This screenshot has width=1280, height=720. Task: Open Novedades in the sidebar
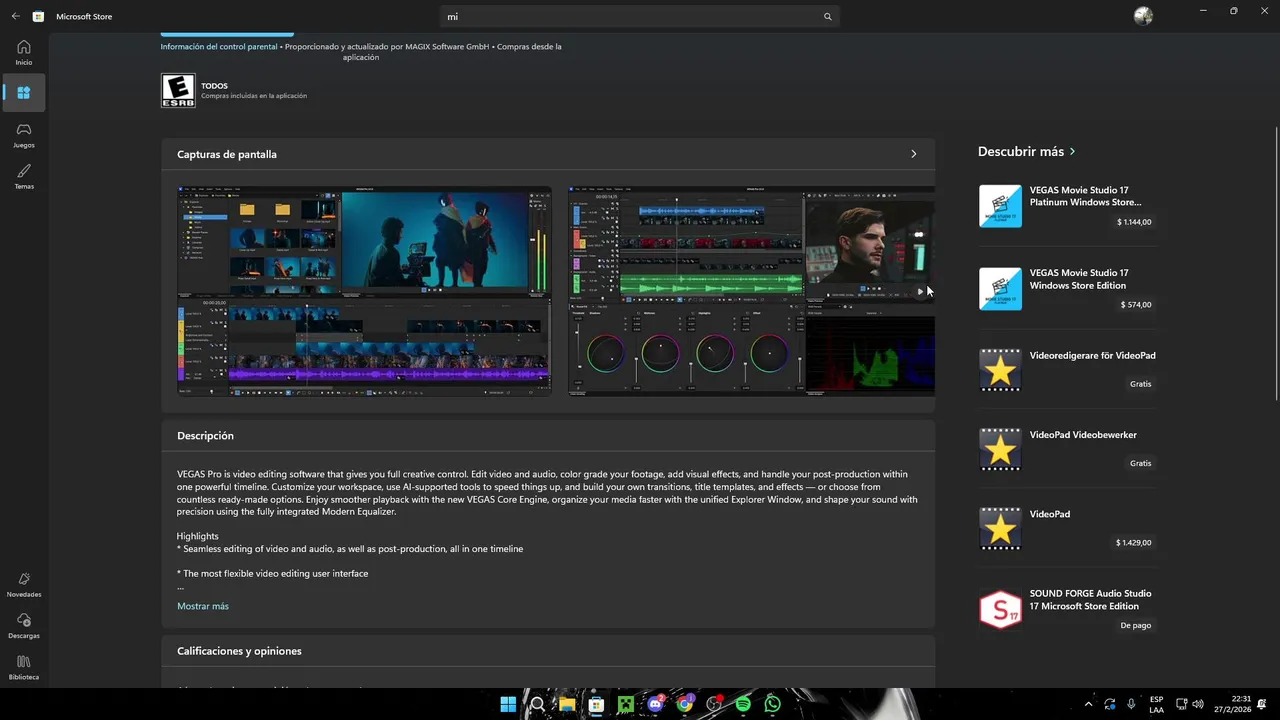(24, 585)
